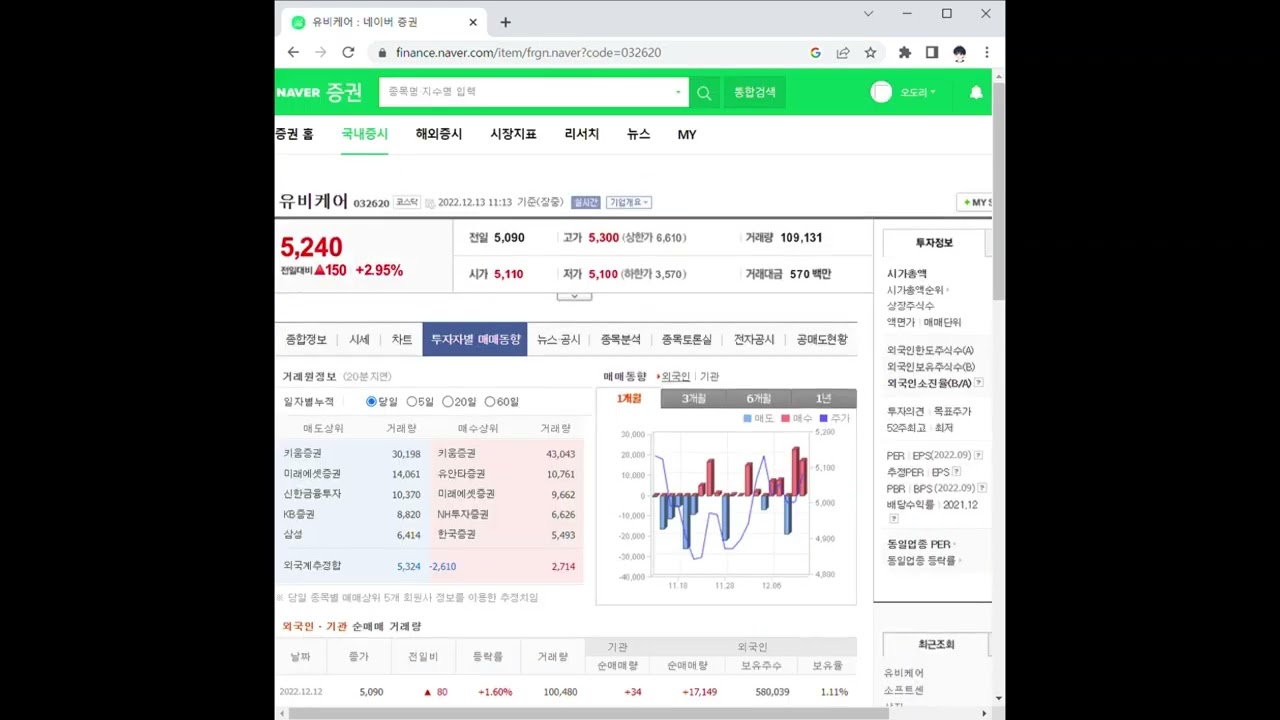Click the 통합검색 button
The image size is (1280, 720).
754,92
